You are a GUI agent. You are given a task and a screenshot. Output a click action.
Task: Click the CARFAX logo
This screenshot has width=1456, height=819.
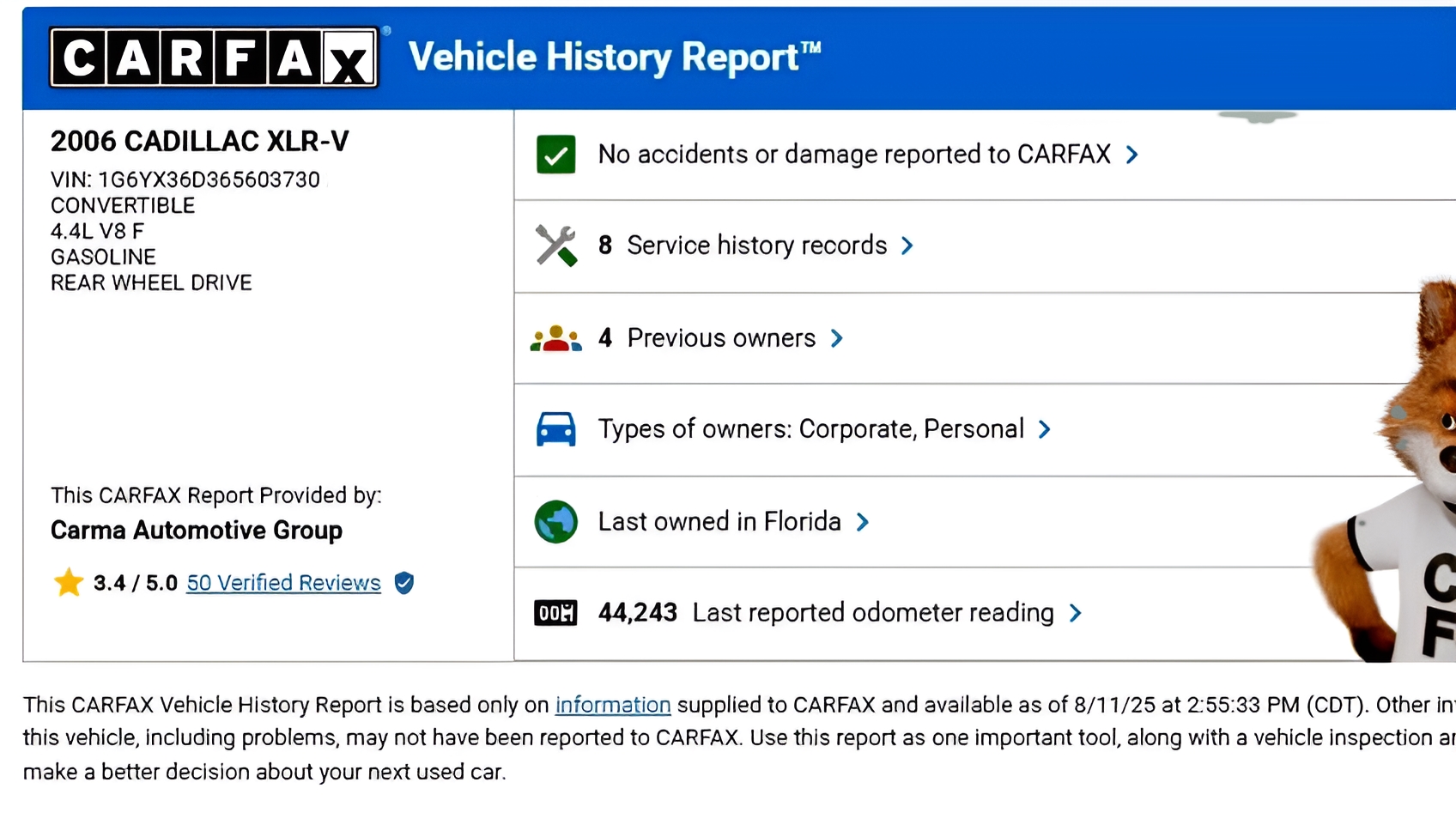click(x=214, y=58)
